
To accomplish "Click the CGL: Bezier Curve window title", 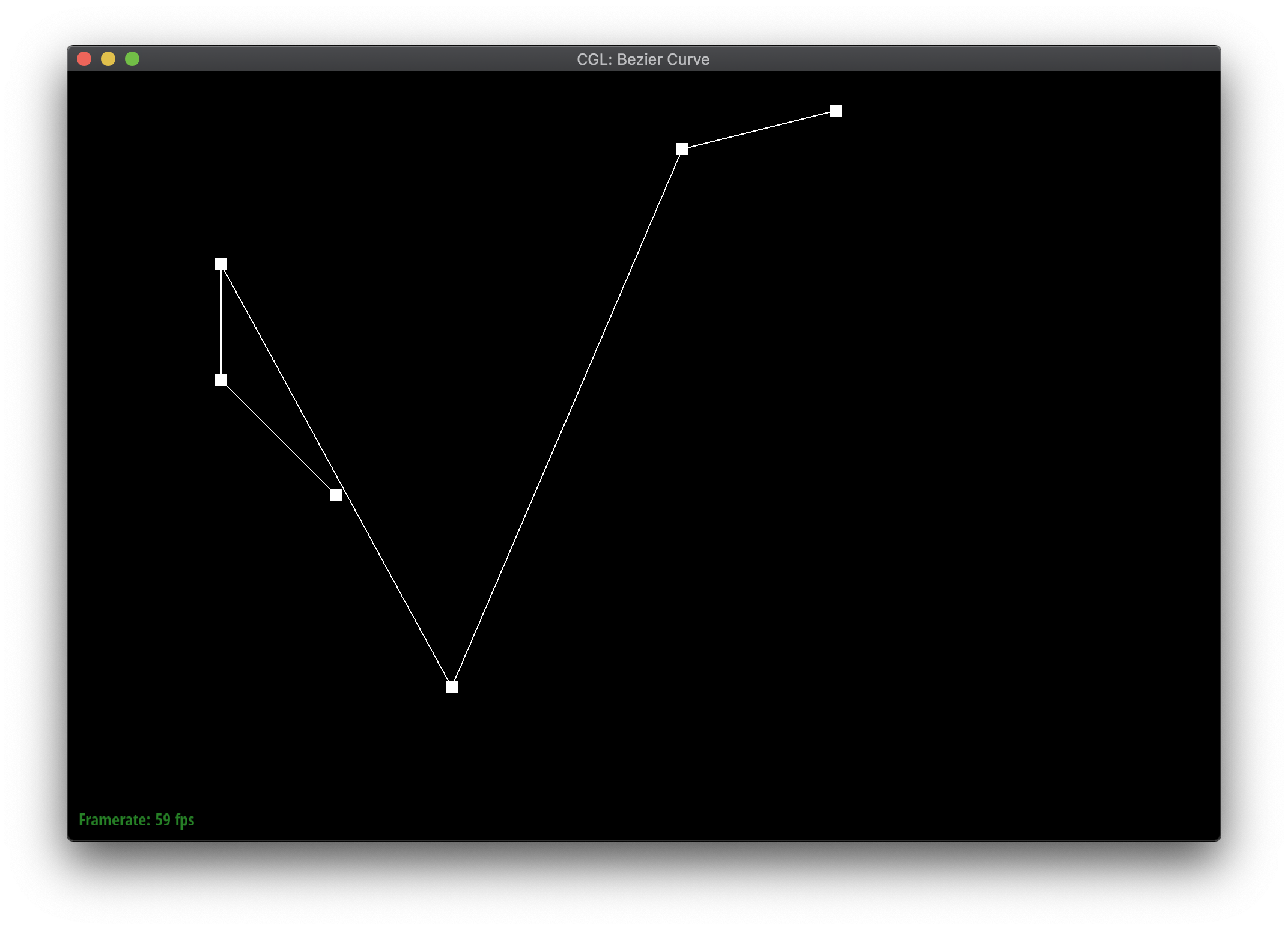I will (643, 59).
